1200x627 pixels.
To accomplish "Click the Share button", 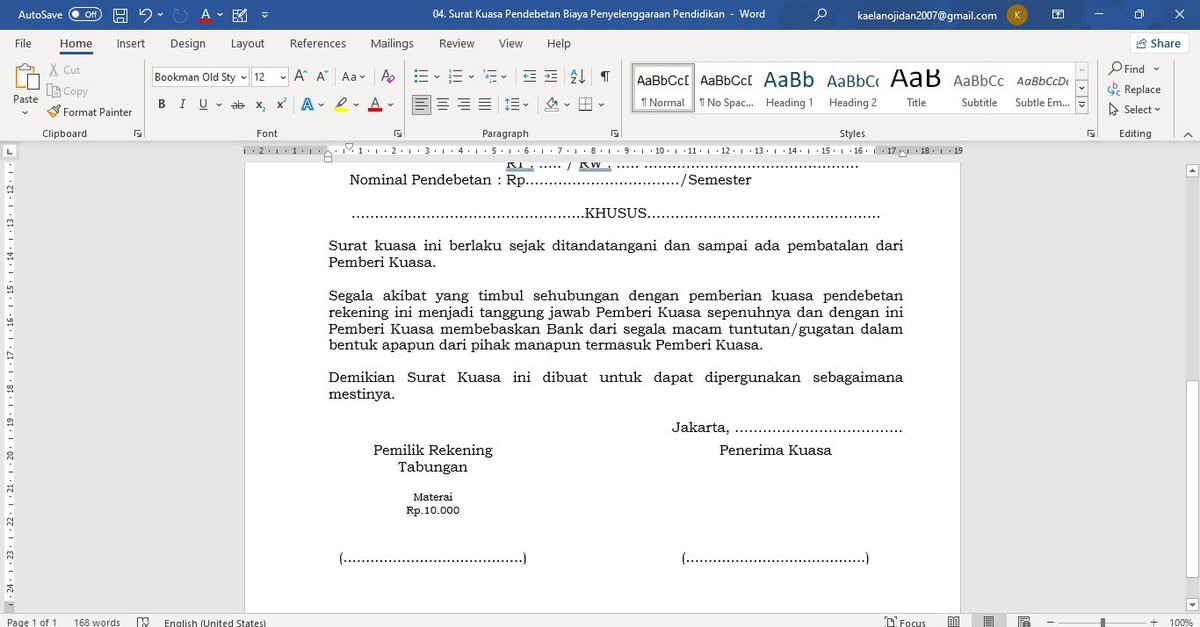I will 1159,43.
